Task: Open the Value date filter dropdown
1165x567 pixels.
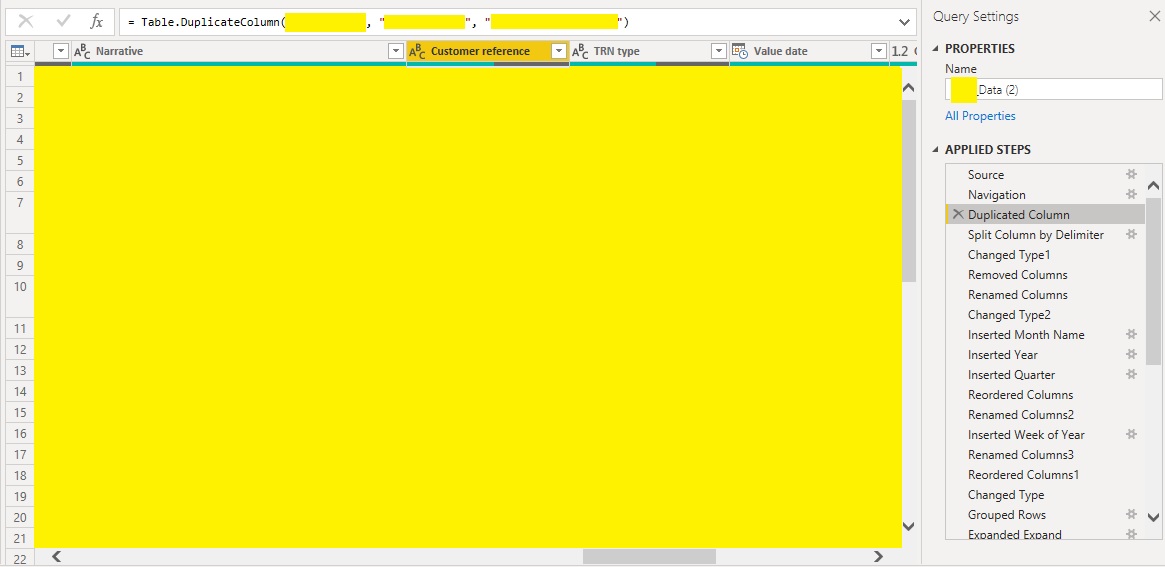Action: (x=879, y=51)
